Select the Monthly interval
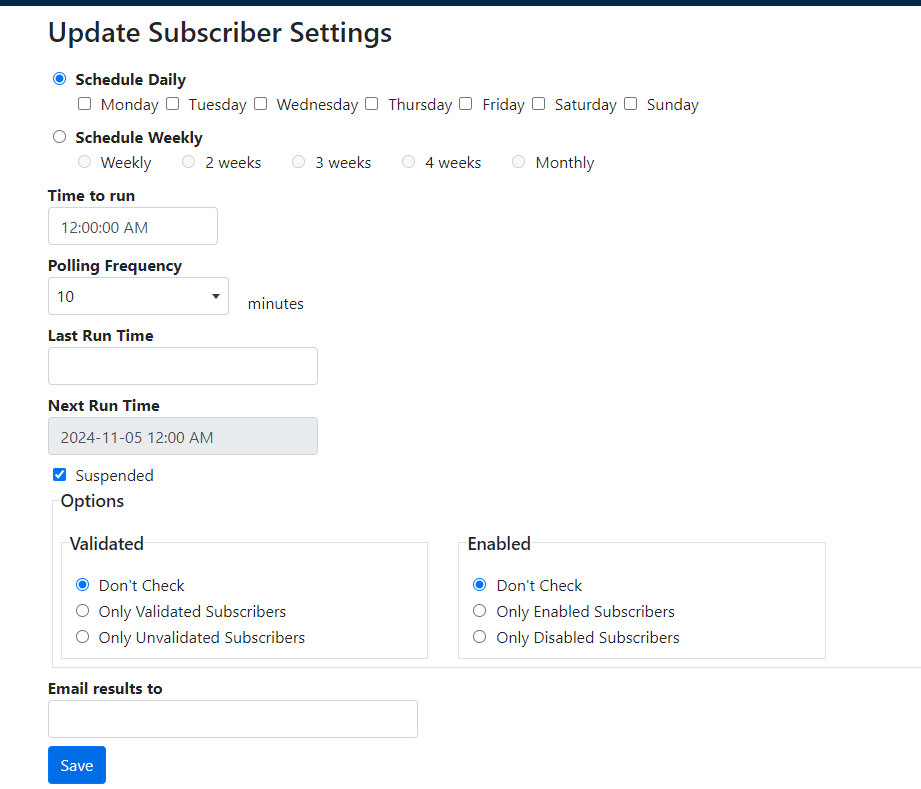 518,161
